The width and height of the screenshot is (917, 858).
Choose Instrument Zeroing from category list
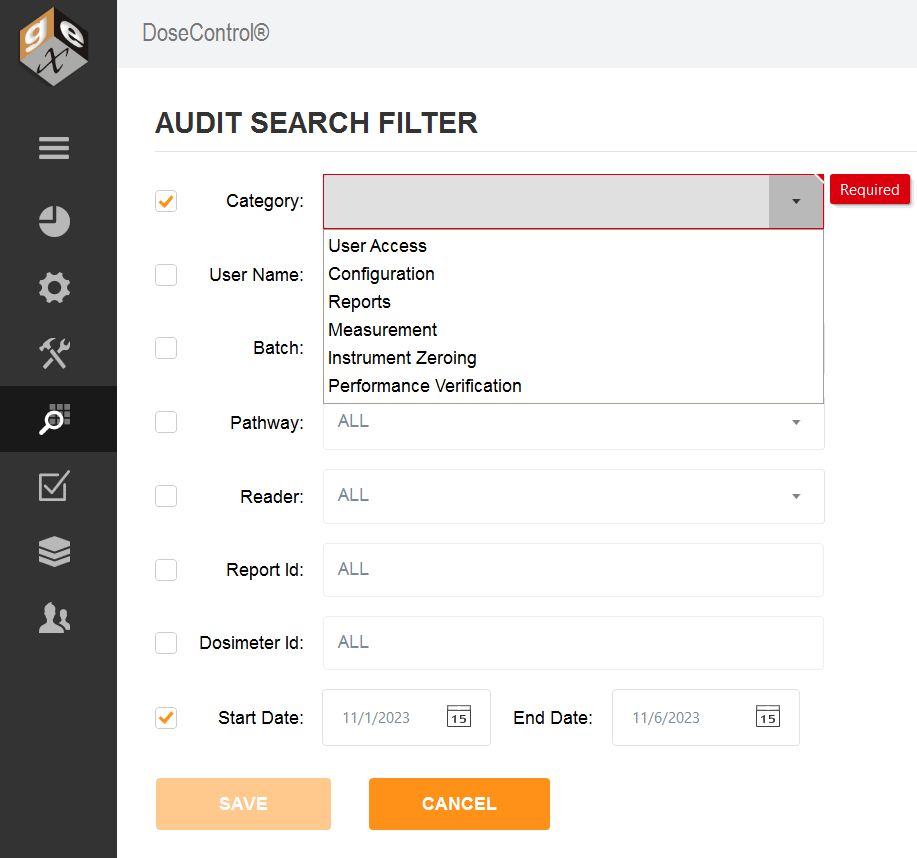click(x=402, y=358)
